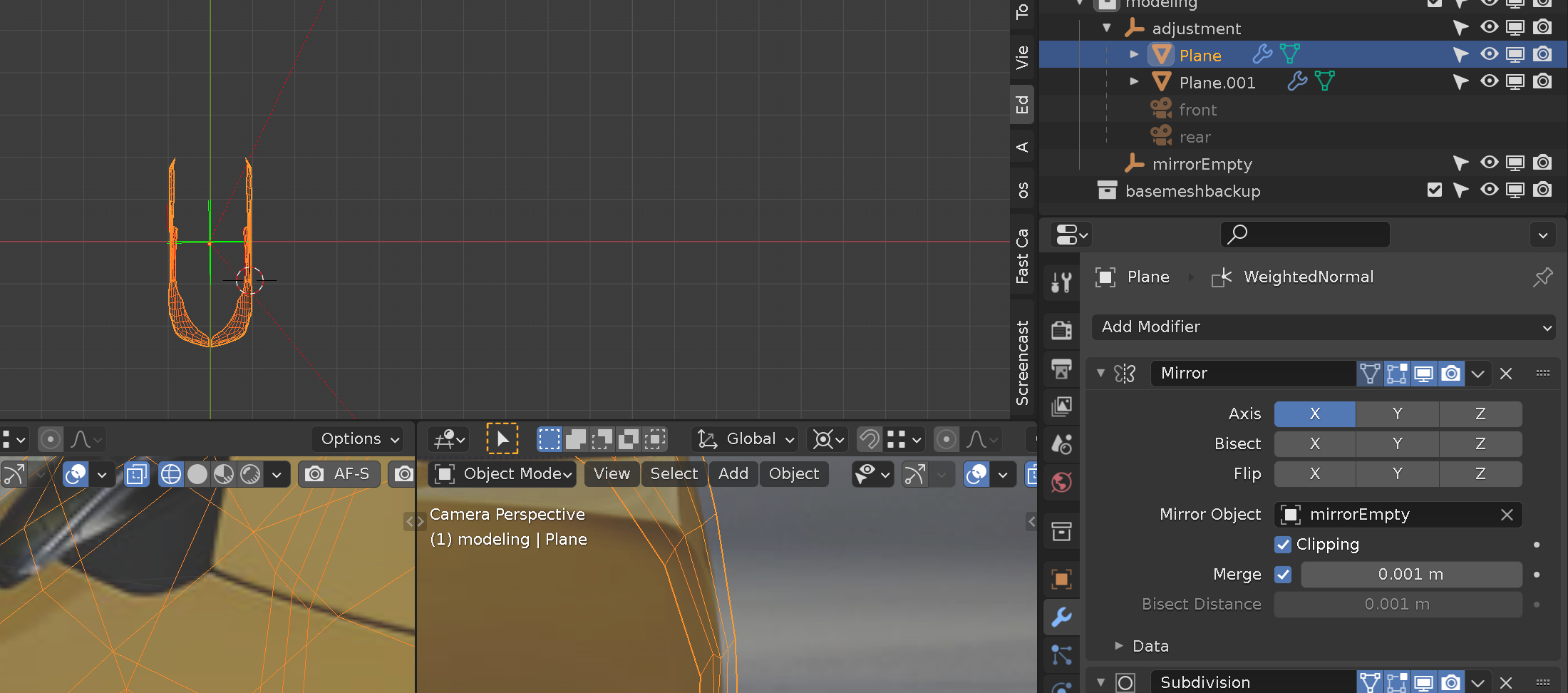
Task: Expand the Data subpanel
Action: click(x=1119, y=646)
